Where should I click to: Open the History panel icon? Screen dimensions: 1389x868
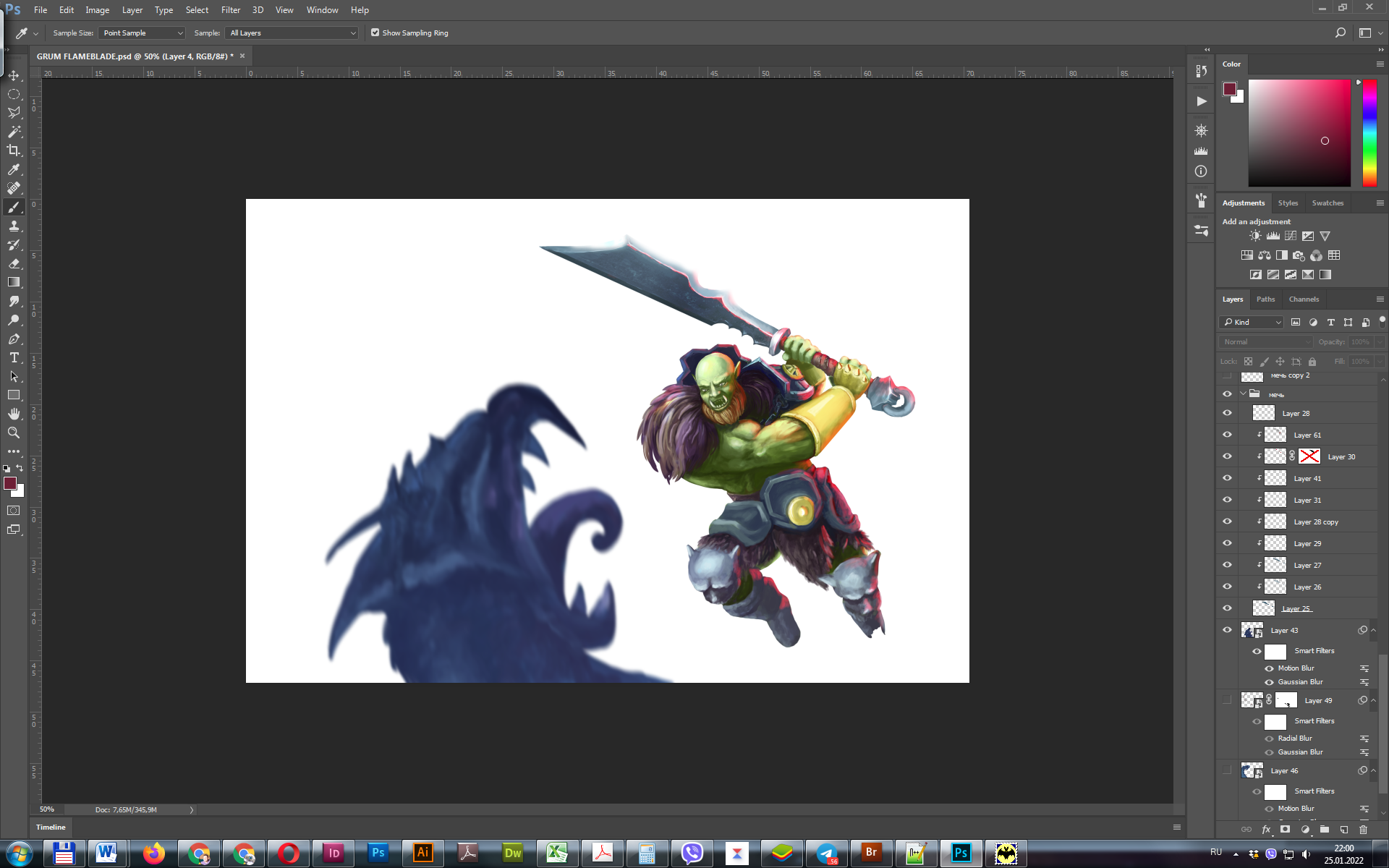(x=1201, y=71)
